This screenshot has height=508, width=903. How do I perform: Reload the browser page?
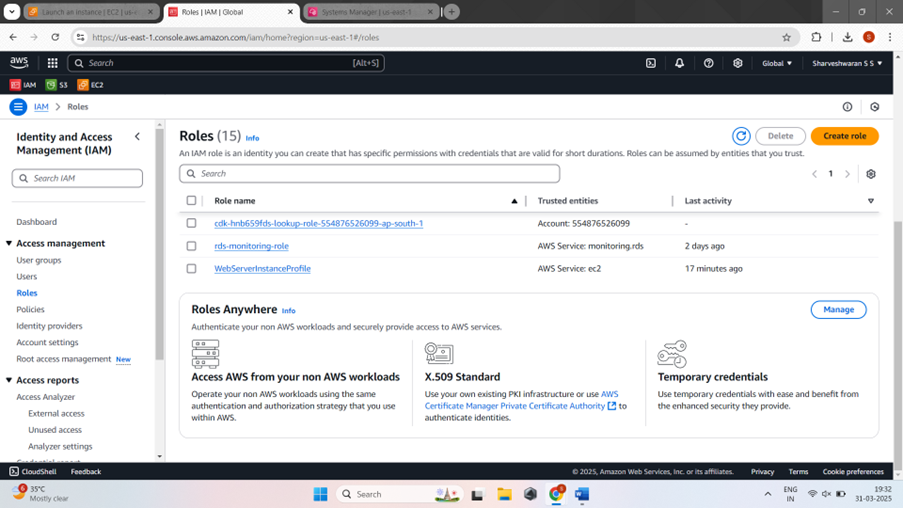[55, 37]
